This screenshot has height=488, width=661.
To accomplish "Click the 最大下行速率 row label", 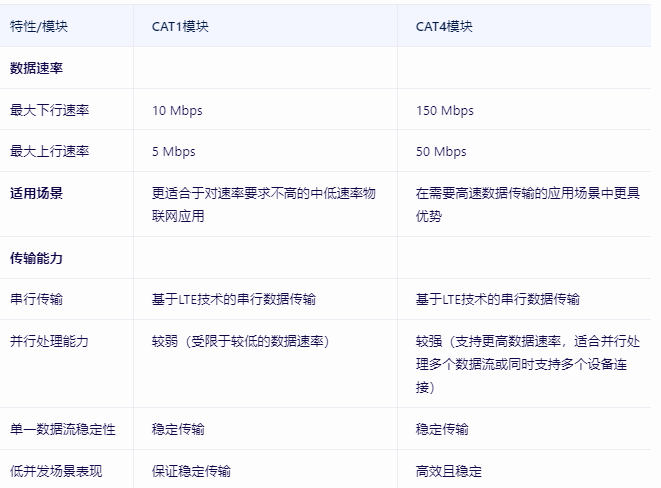I will tap(50, 110).
